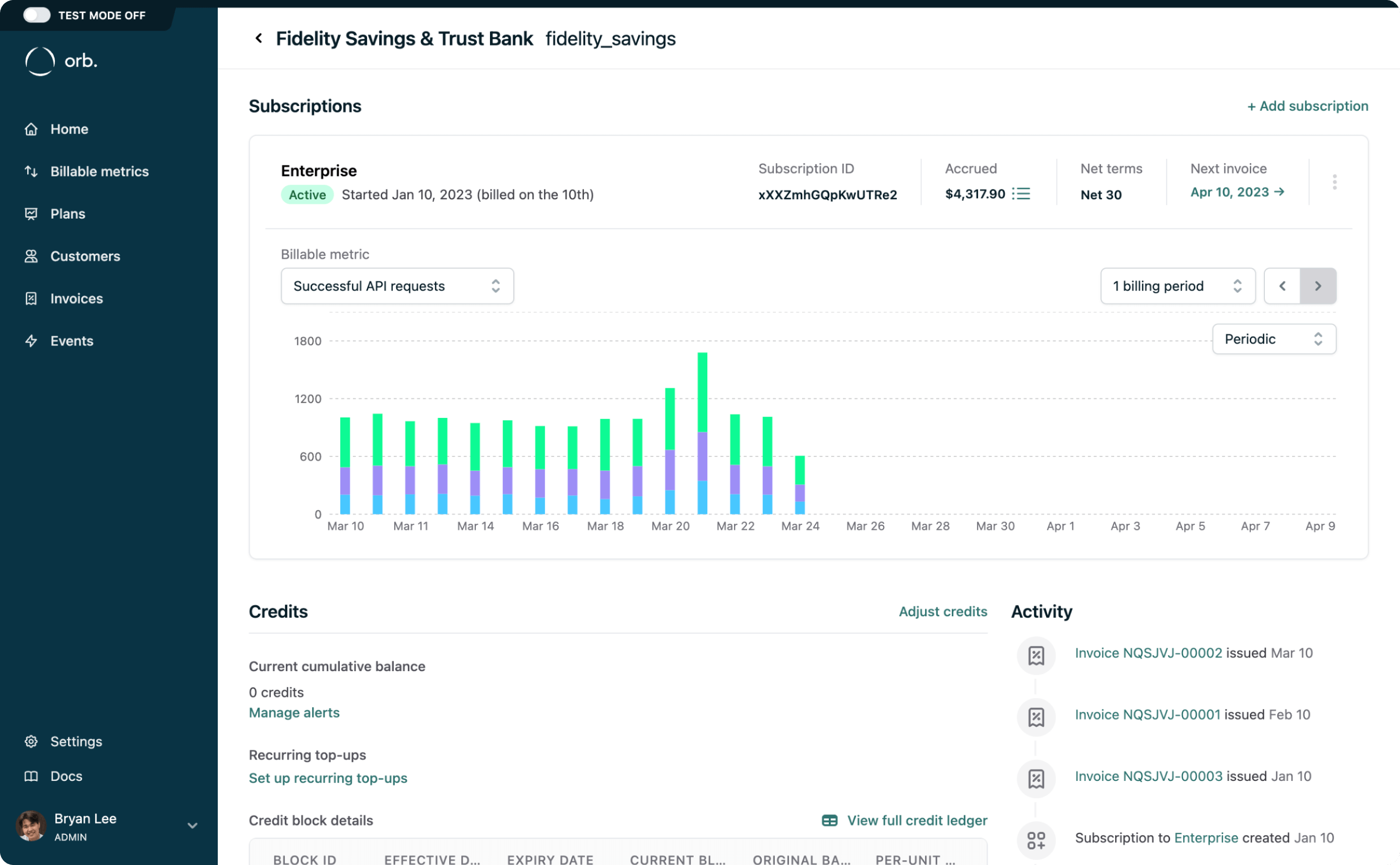This screenshot has width=1400, height=865.
Task: Open the Events page from sidebar
Action: click(x=71, y=340)
